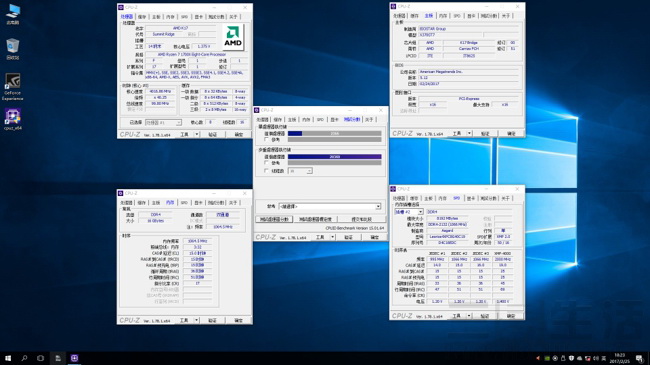
Task: Click the 'Summit Ridge' code name field
Action: pyautogui.click(x=163, y=34)
